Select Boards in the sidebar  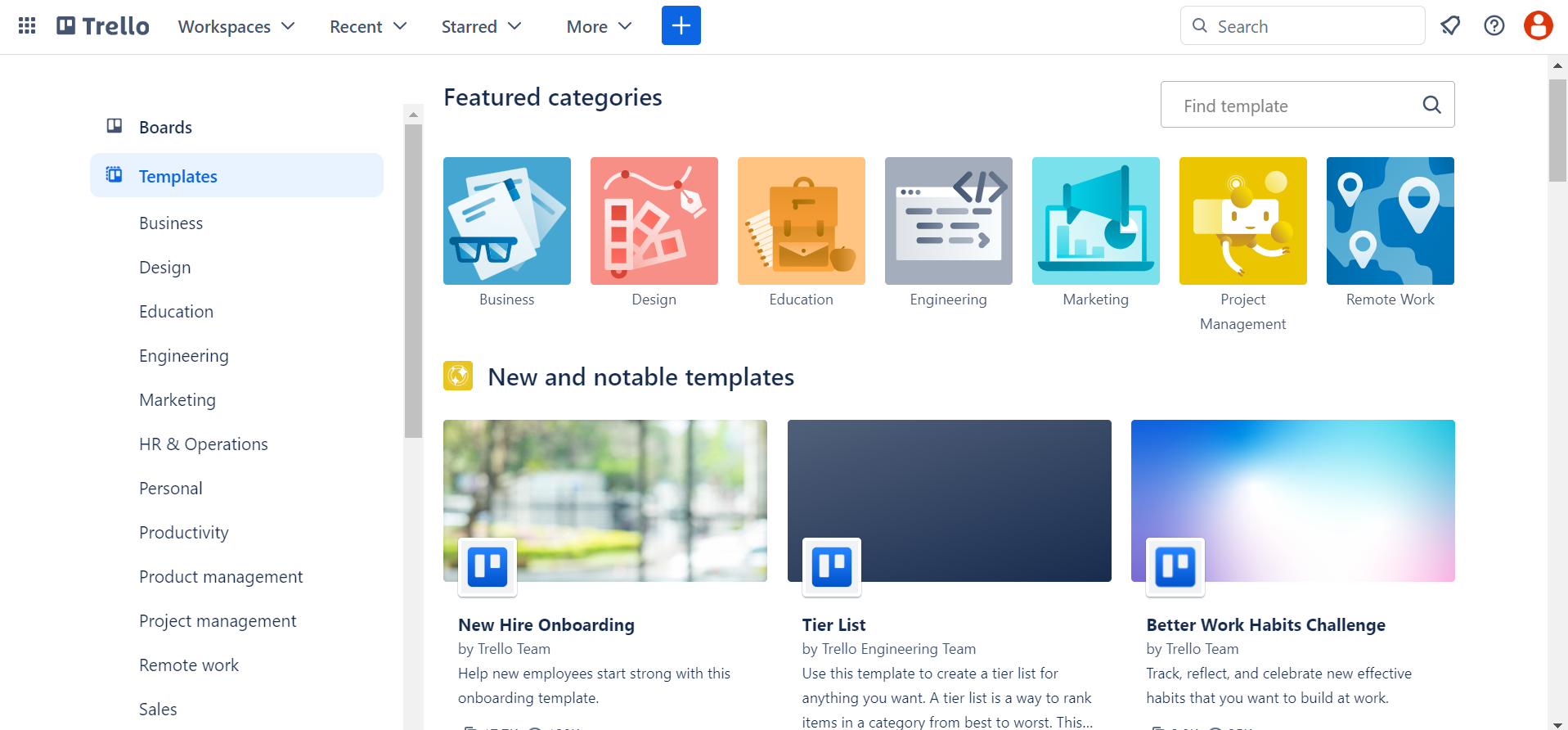point(236,127)
